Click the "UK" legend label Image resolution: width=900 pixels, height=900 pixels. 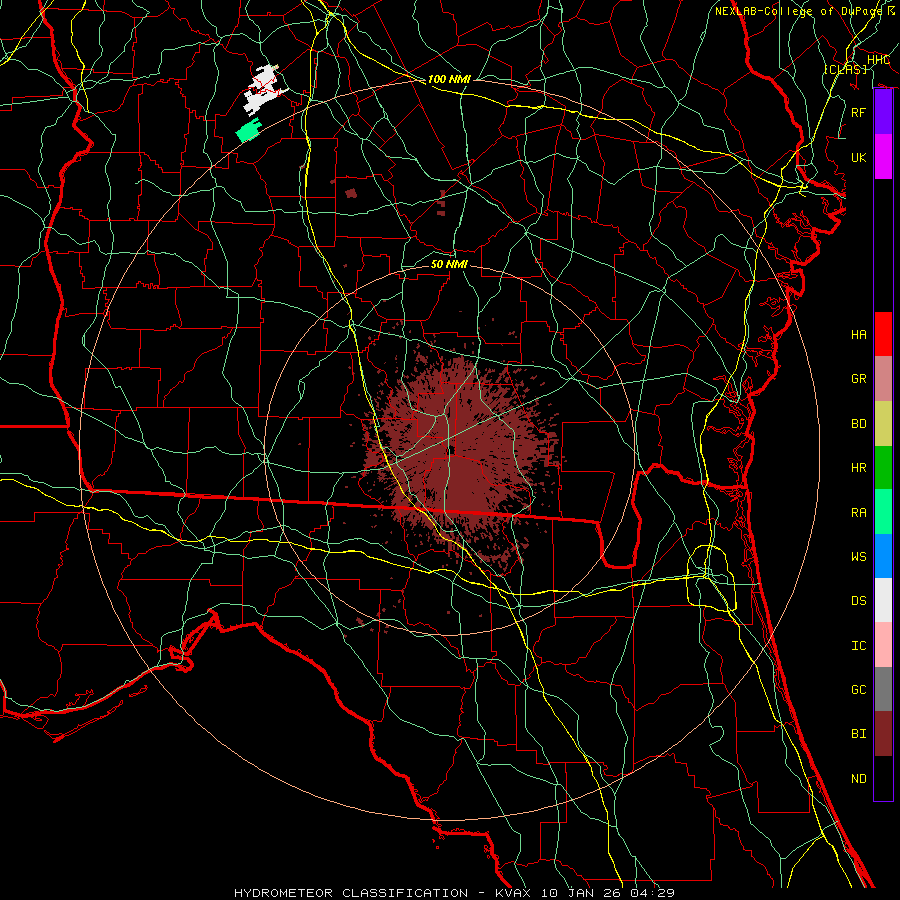(x=859, y=157)
